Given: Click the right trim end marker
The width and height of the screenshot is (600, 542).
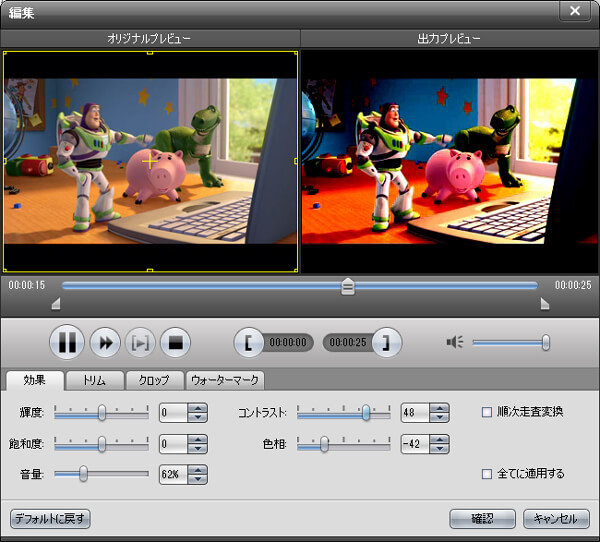Looking at the screenshot, I should [545, 304].
